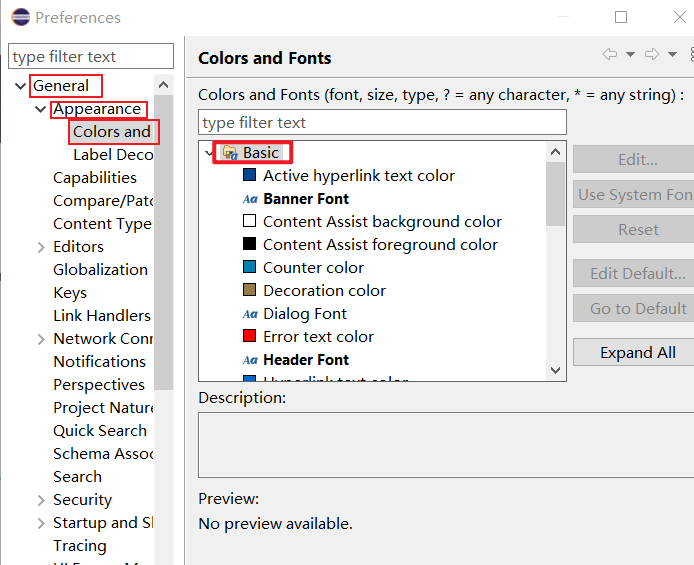Click the Dialog Font Aa icon

tap(250, 314)
